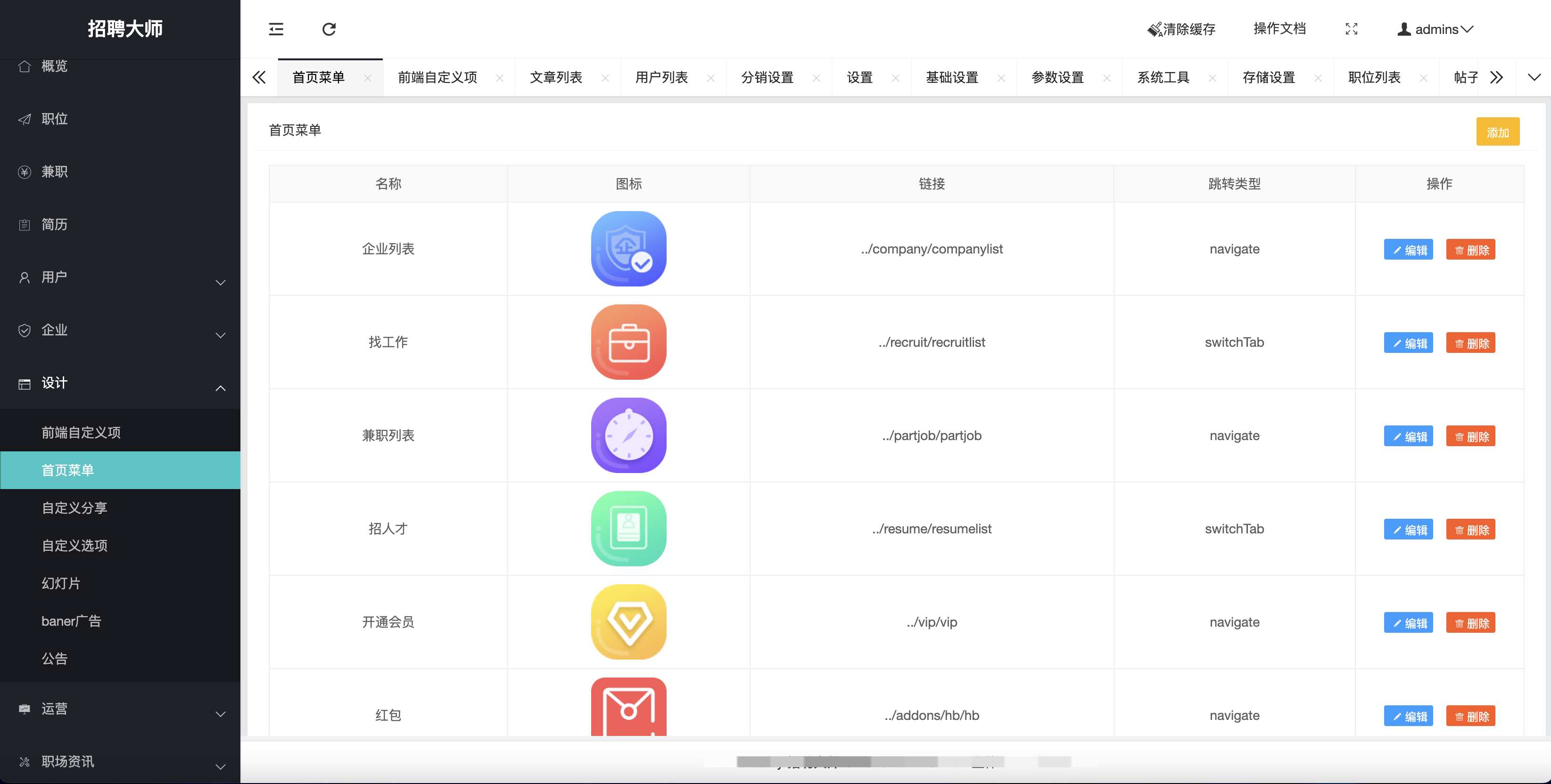Open the 操作文档 documentation link
Screen dimensions: 1551x784
coord(1279,29)
